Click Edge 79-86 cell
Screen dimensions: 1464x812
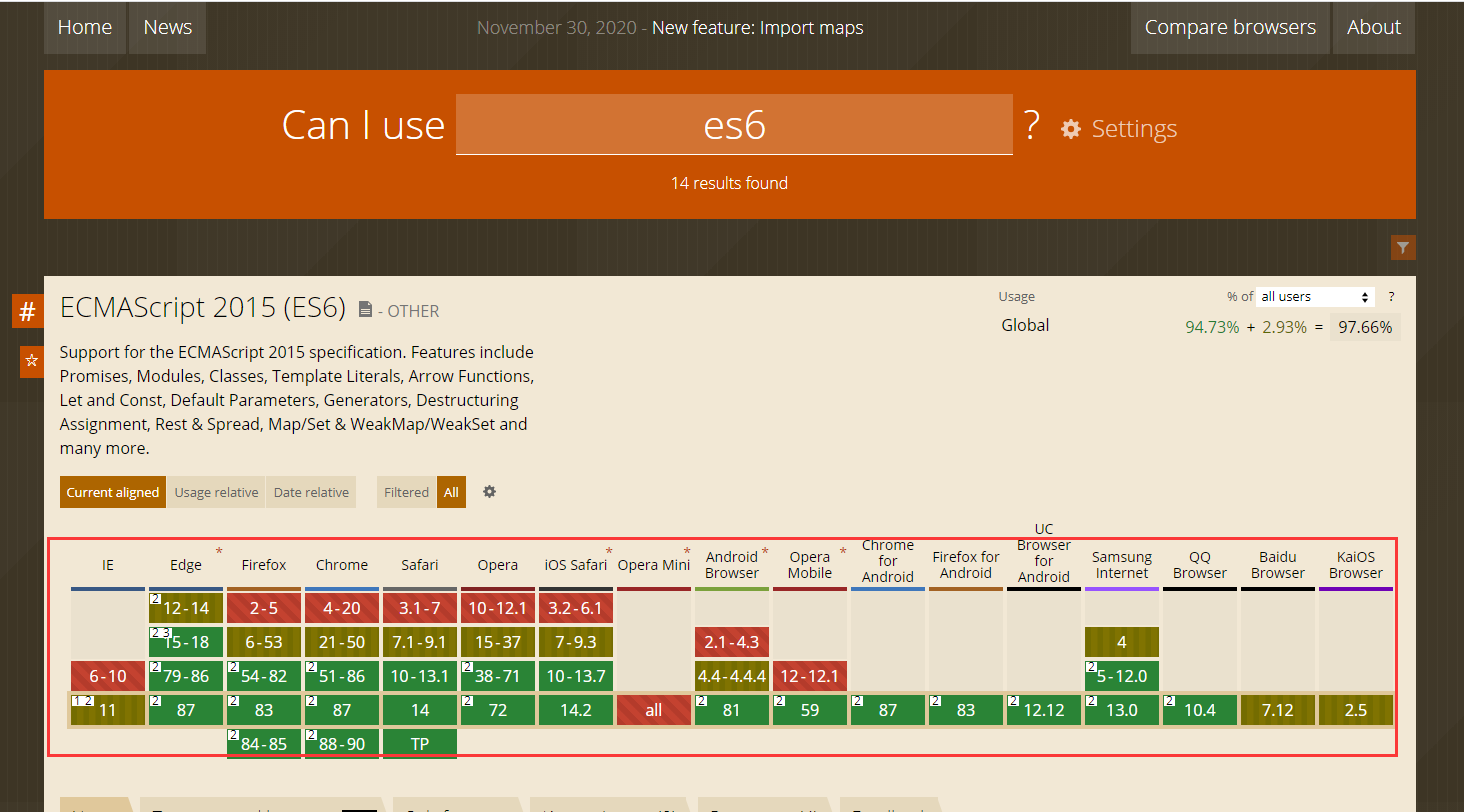(186, 676)
